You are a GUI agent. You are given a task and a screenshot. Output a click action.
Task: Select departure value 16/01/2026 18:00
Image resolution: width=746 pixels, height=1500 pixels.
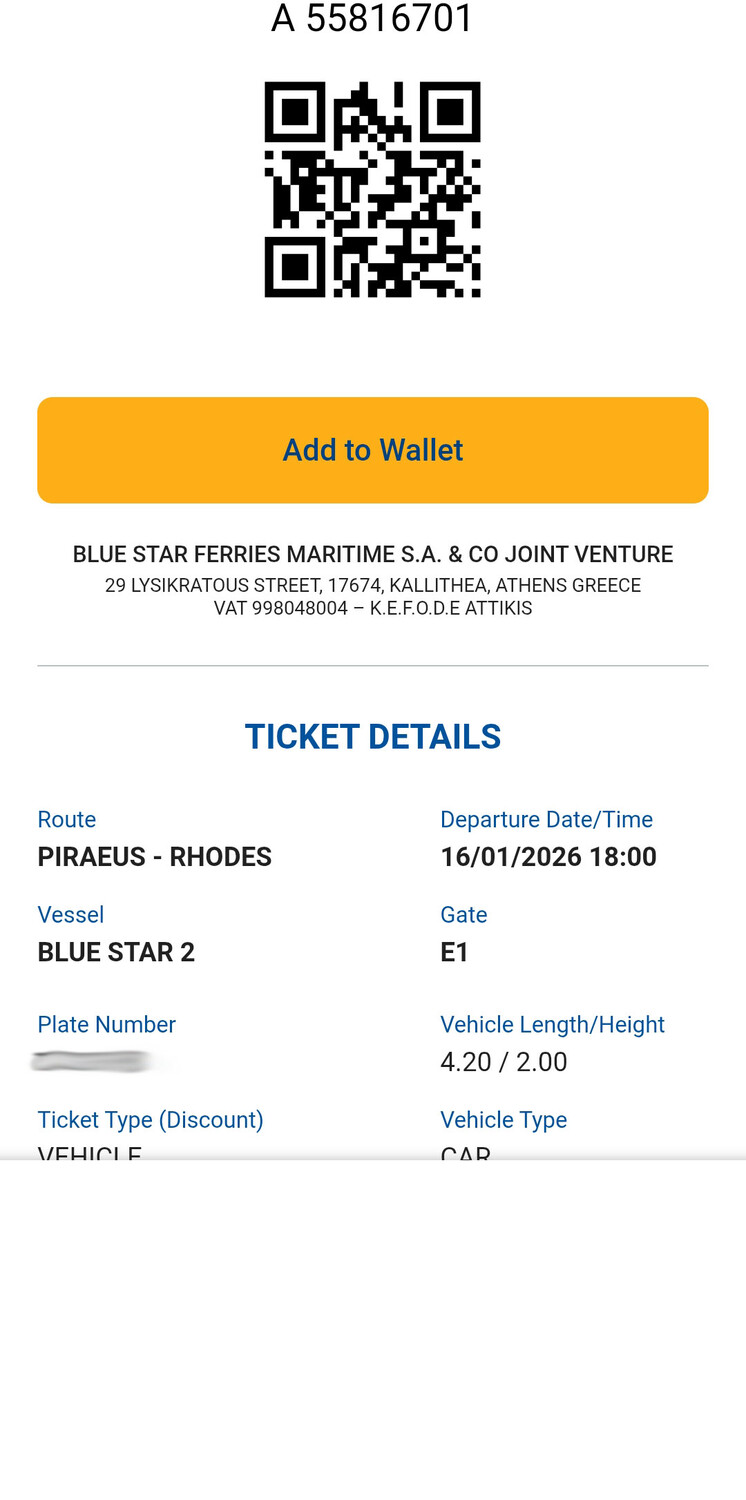pos(548,857)
